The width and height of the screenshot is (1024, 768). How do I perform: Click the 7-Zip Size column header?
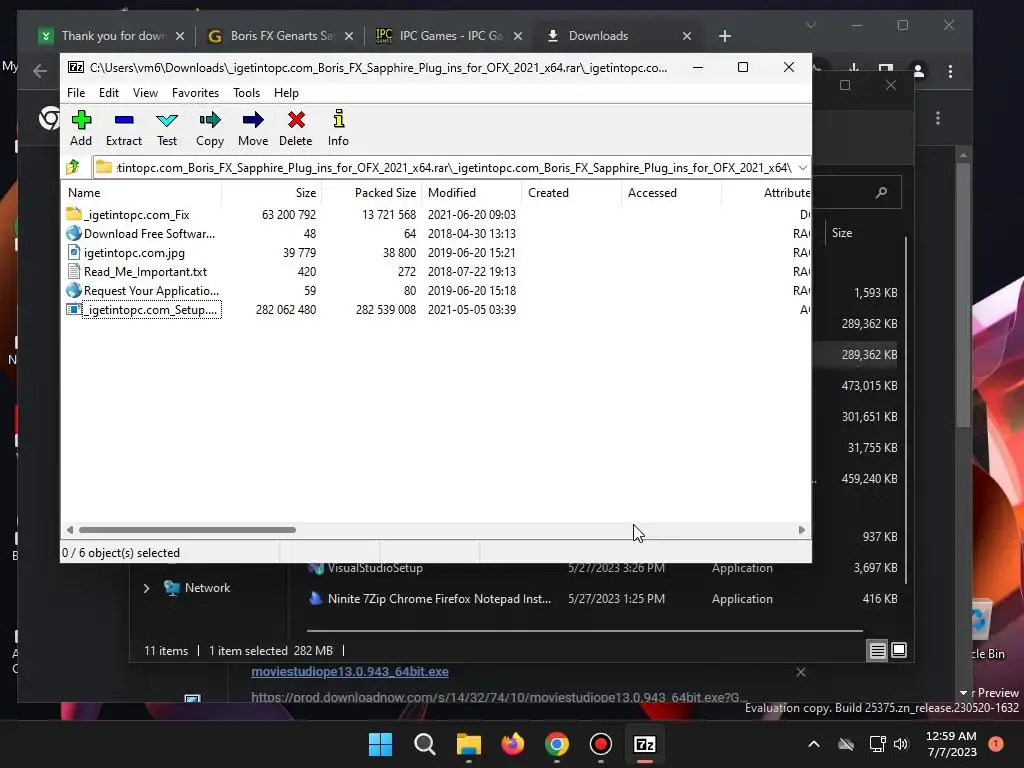click(272, 193)
